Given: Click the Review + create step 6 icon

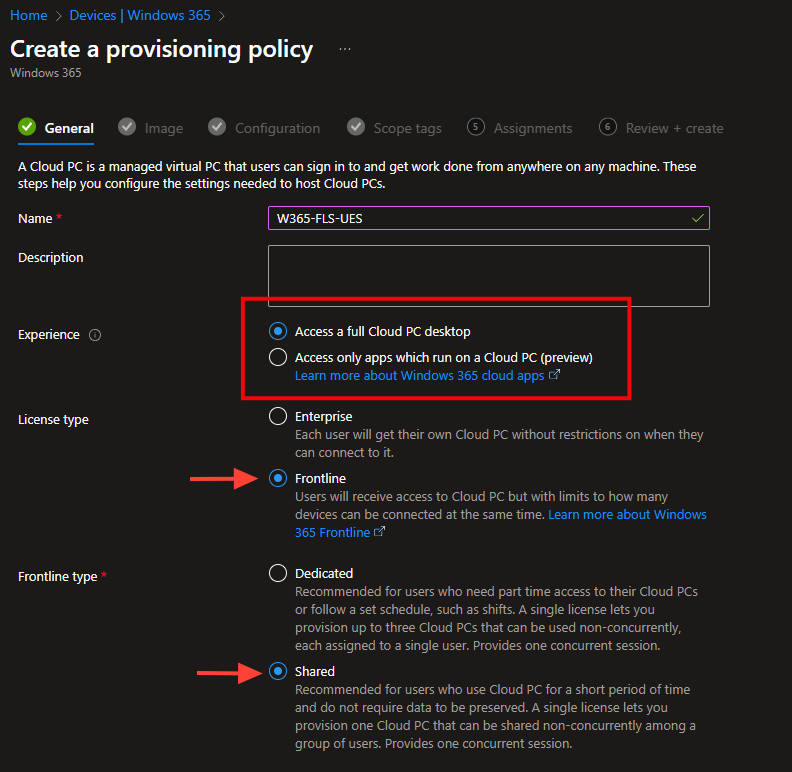Looking at the screenshot, I should (608, 127).
